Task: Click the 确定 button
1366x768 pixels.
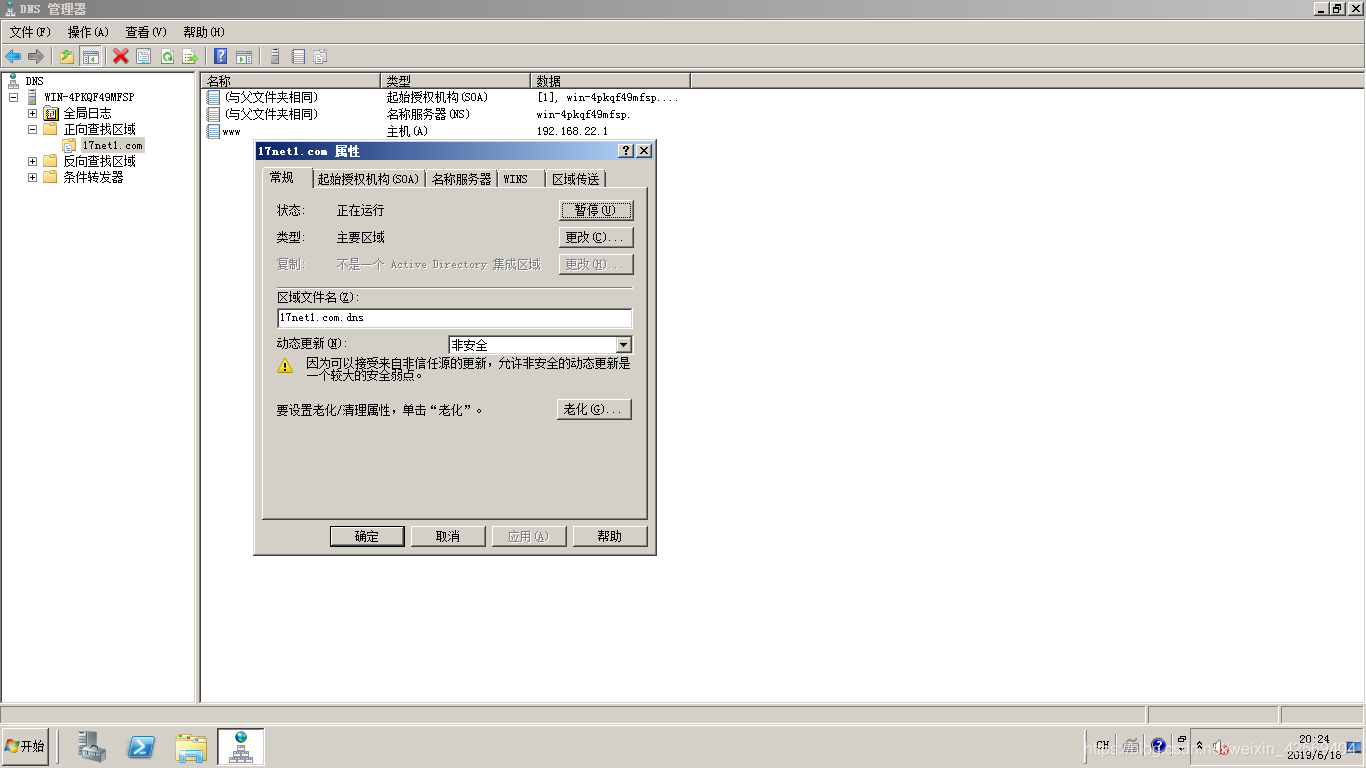Action: [x=367, y=536]
